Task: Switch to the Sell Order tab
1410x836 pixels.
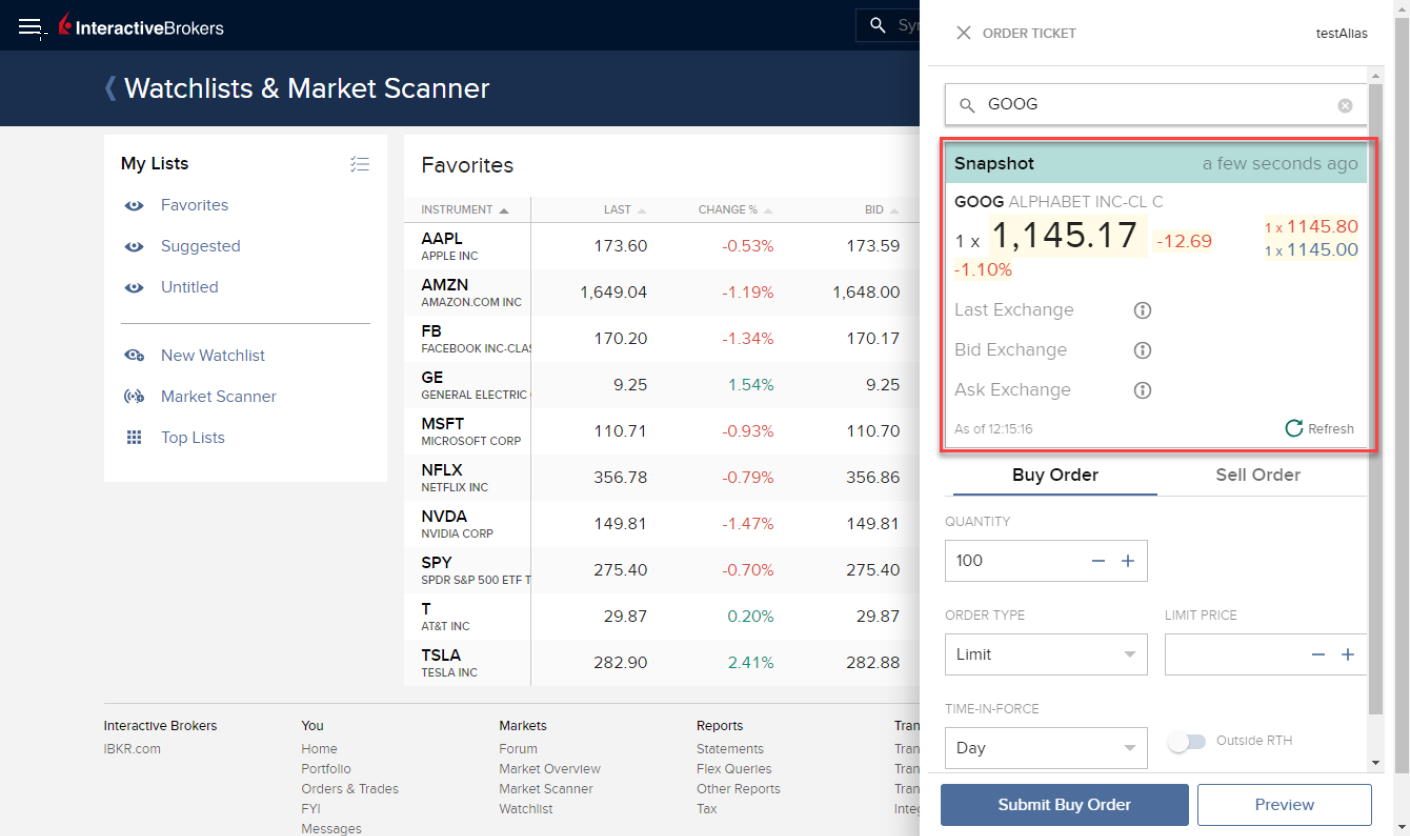Action: pyautogui.click(x=1258, y=475)
